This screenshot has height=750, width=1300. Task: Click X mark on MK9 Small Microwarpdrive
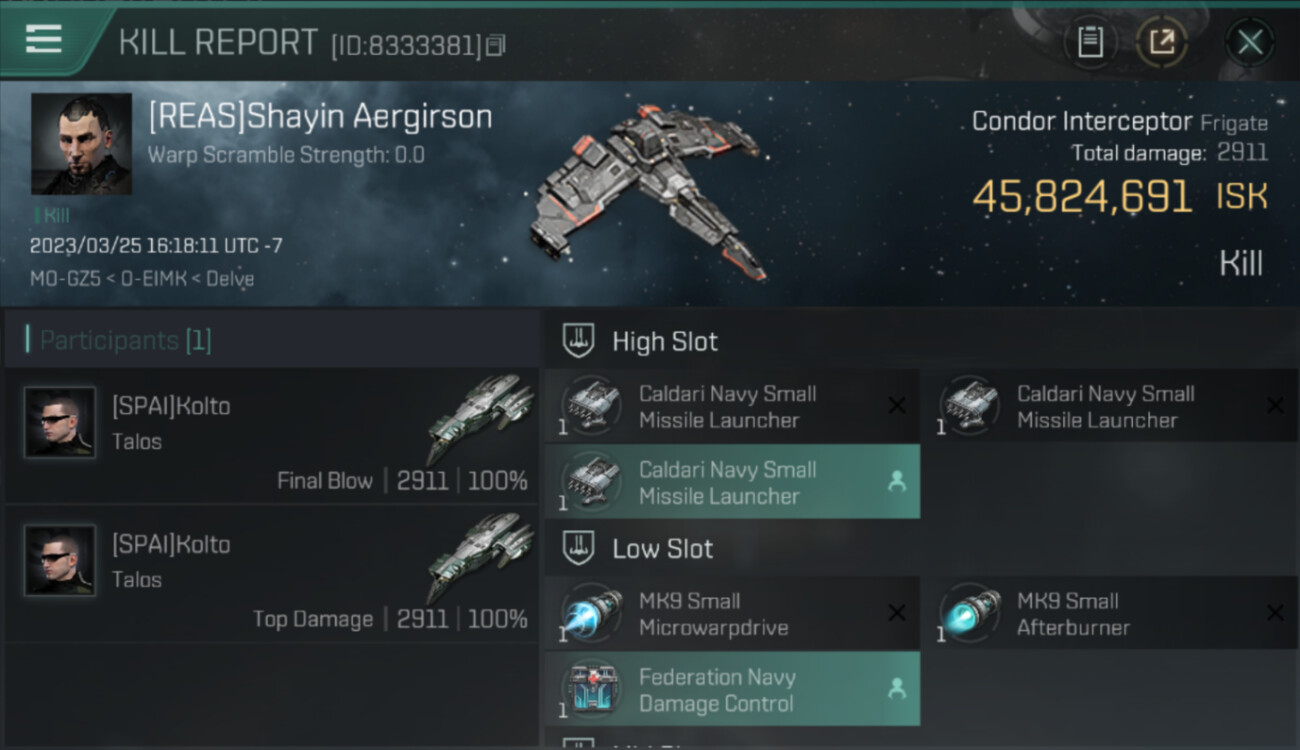(x=897, y=613)
